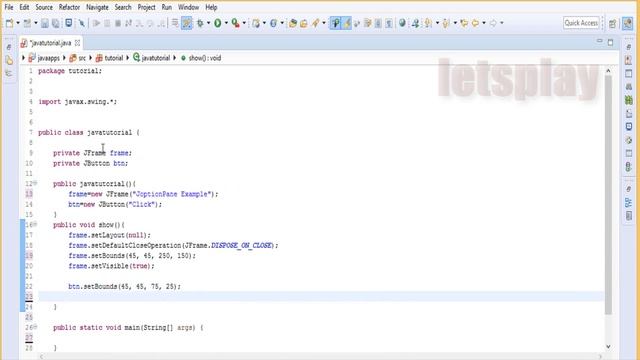The width and height of the screenshot is (640, 360).
Task: Click the Forward navigation arrow icon
Action: click(493, 23)
